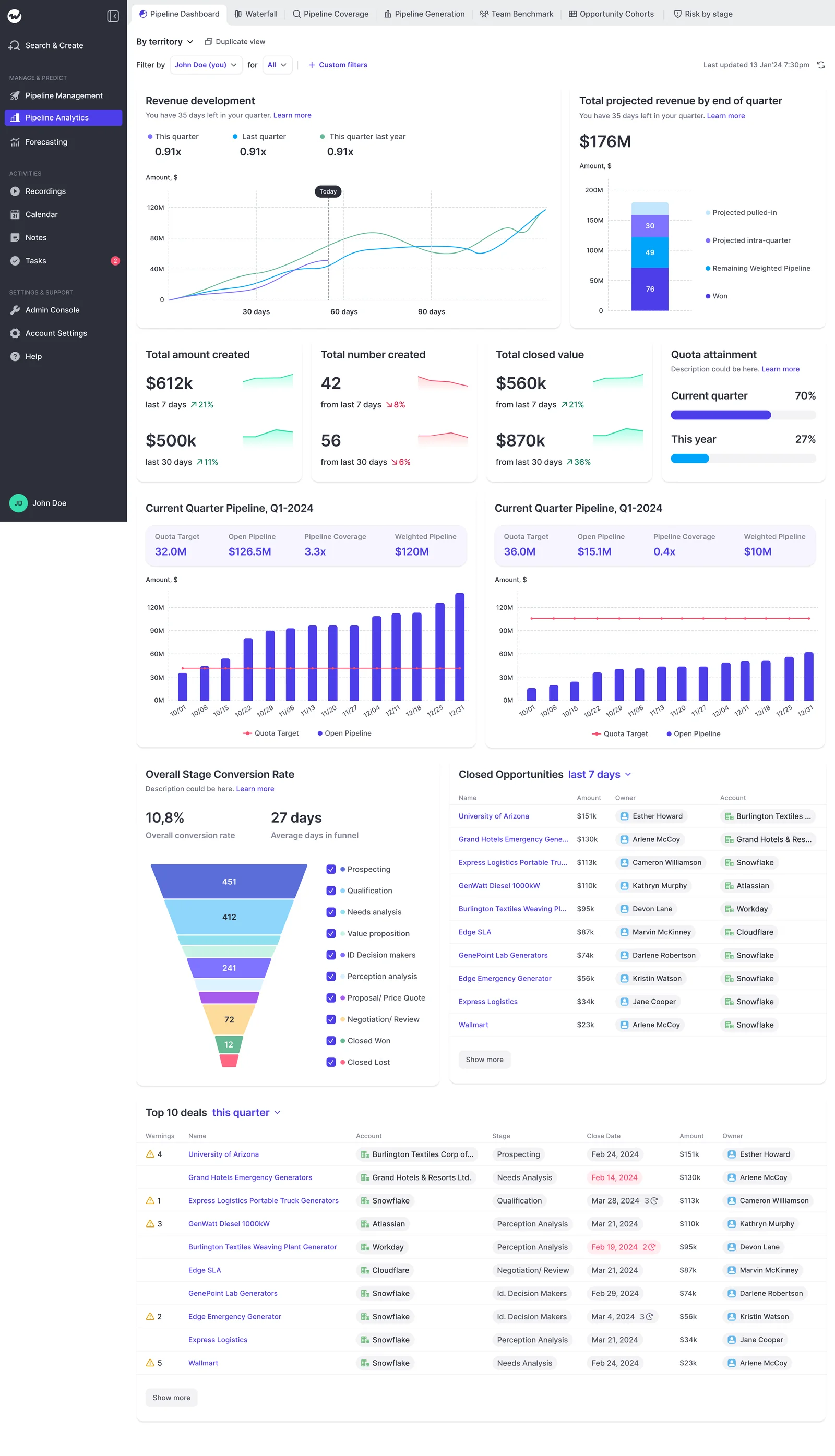Open the All filter dropdown
Viewport: 835px width, 1456px height.
click(x=278, y=65)
